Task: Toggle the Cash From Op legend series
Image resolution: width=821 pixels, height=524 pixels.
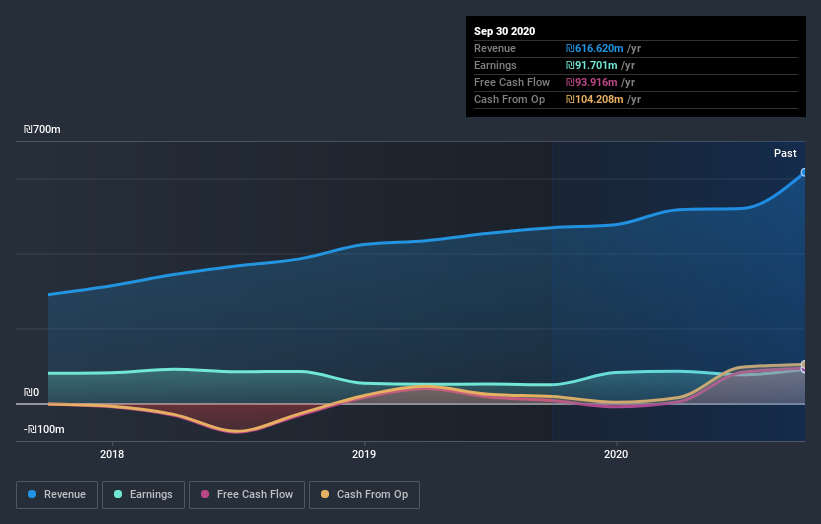Action: [364, 495]
